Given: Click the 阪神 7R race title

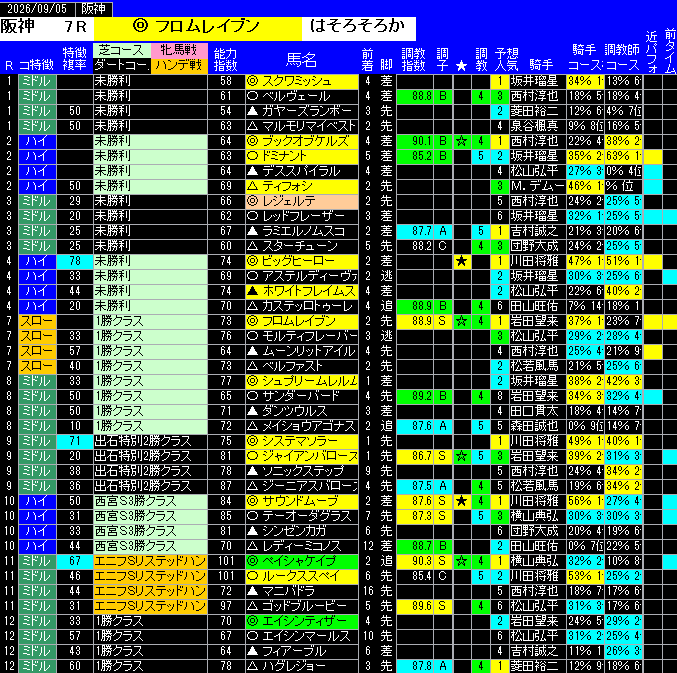Looking at the screenshot, I should point(46,27).
